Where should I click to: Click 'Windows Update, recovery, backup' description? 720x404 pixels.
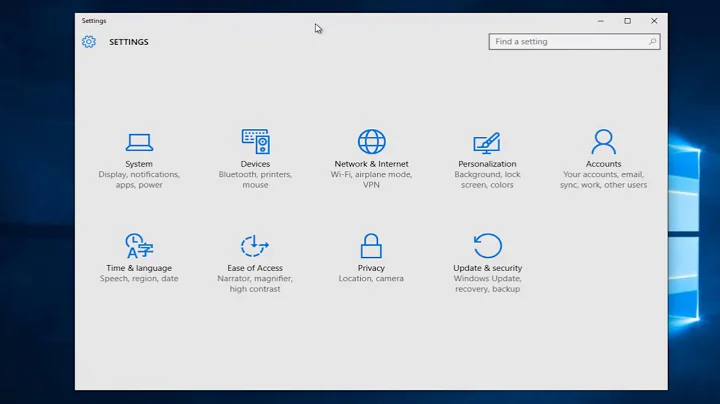(x=488, y=284)
